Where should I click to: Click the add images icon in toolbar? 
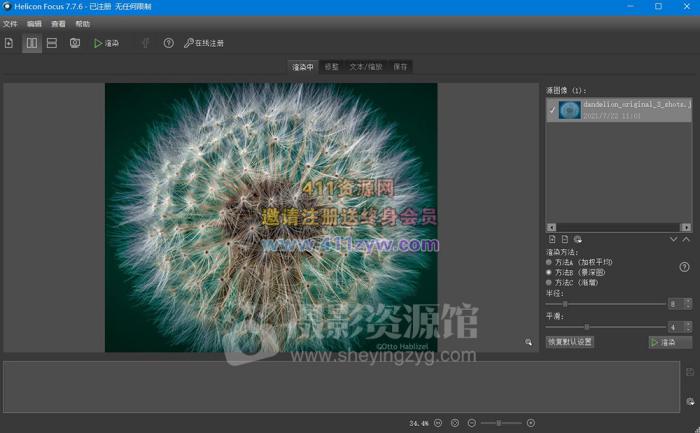click(x=9, y=43)
